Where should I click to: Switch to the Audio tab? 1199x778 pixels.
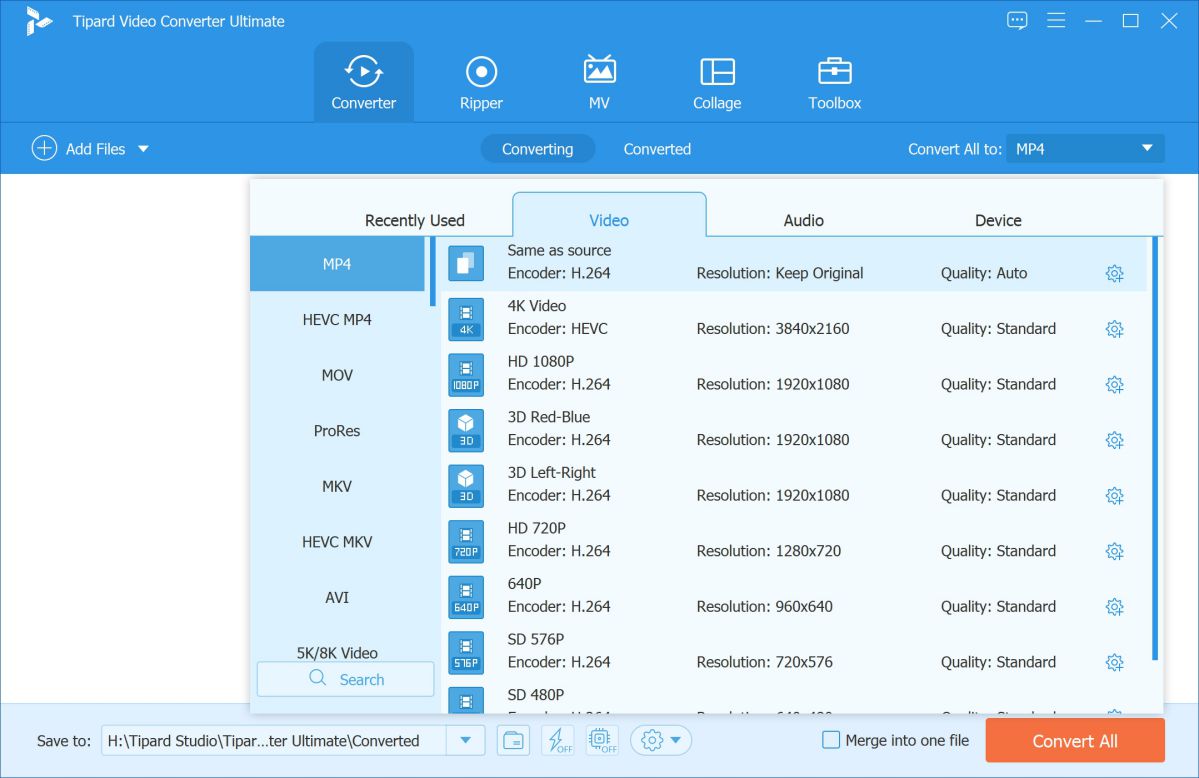(803, 220)
